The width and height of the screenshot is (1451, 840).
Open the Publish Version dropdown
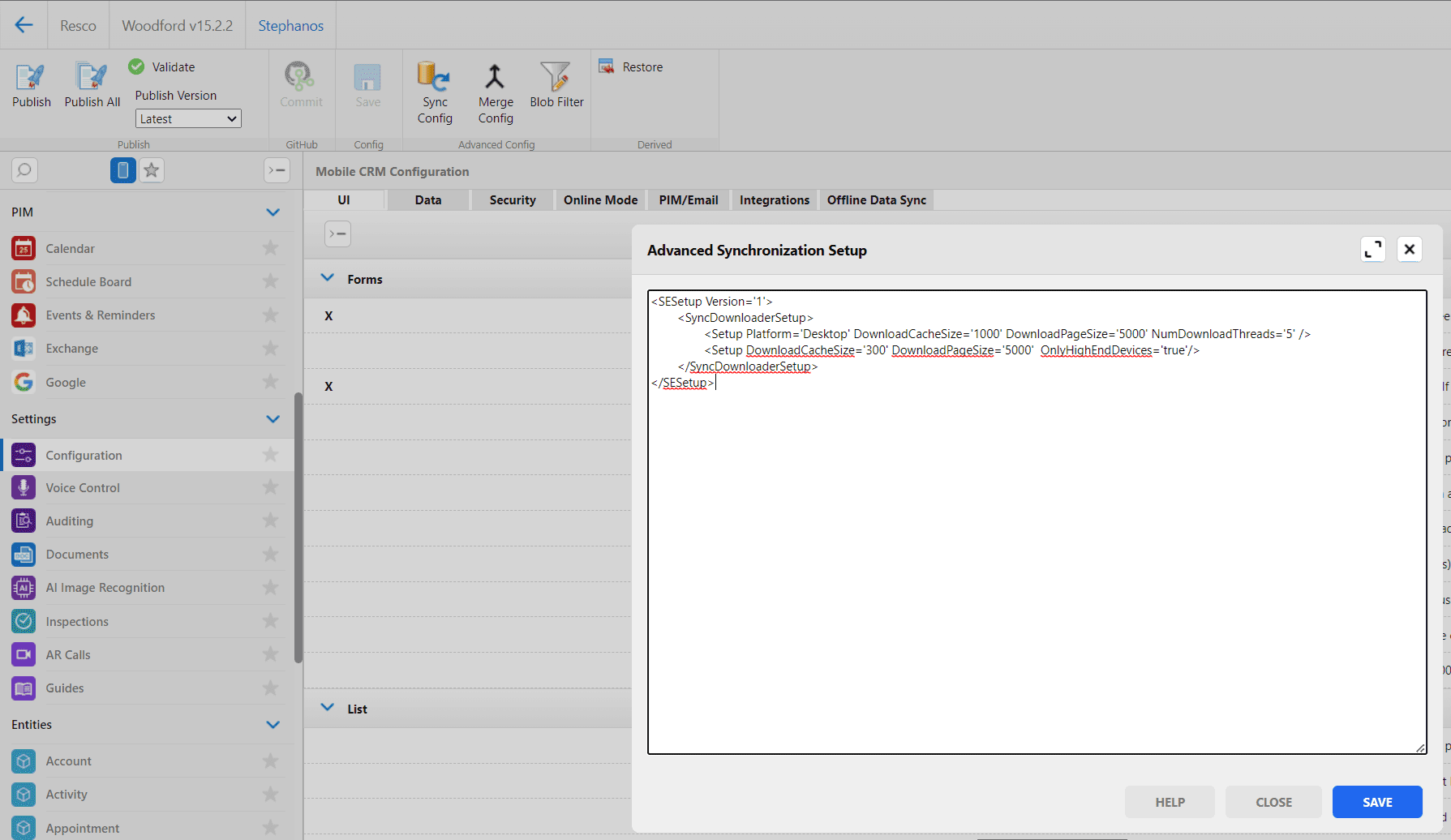click(x=188, y=119)
